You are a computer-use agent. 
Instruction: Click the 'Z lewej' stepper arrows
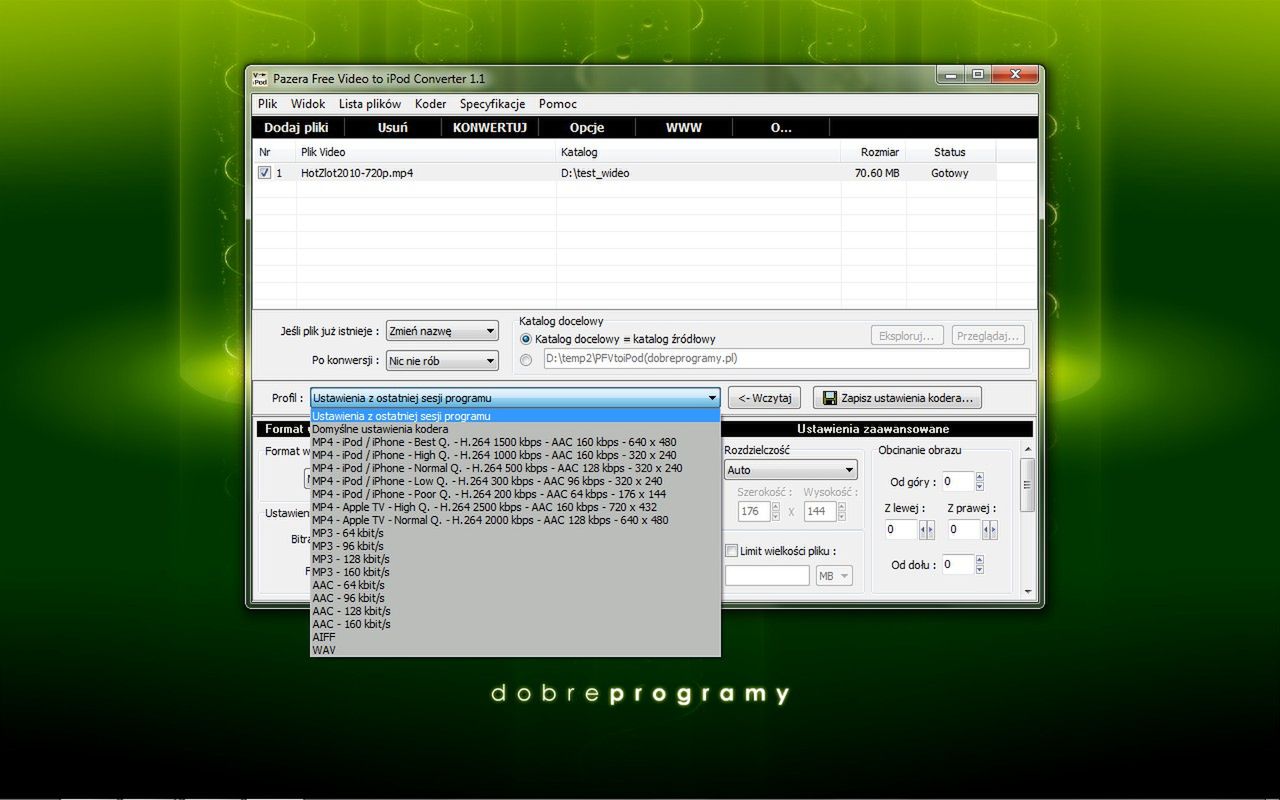pyautogui.click(x=926, y=530)
